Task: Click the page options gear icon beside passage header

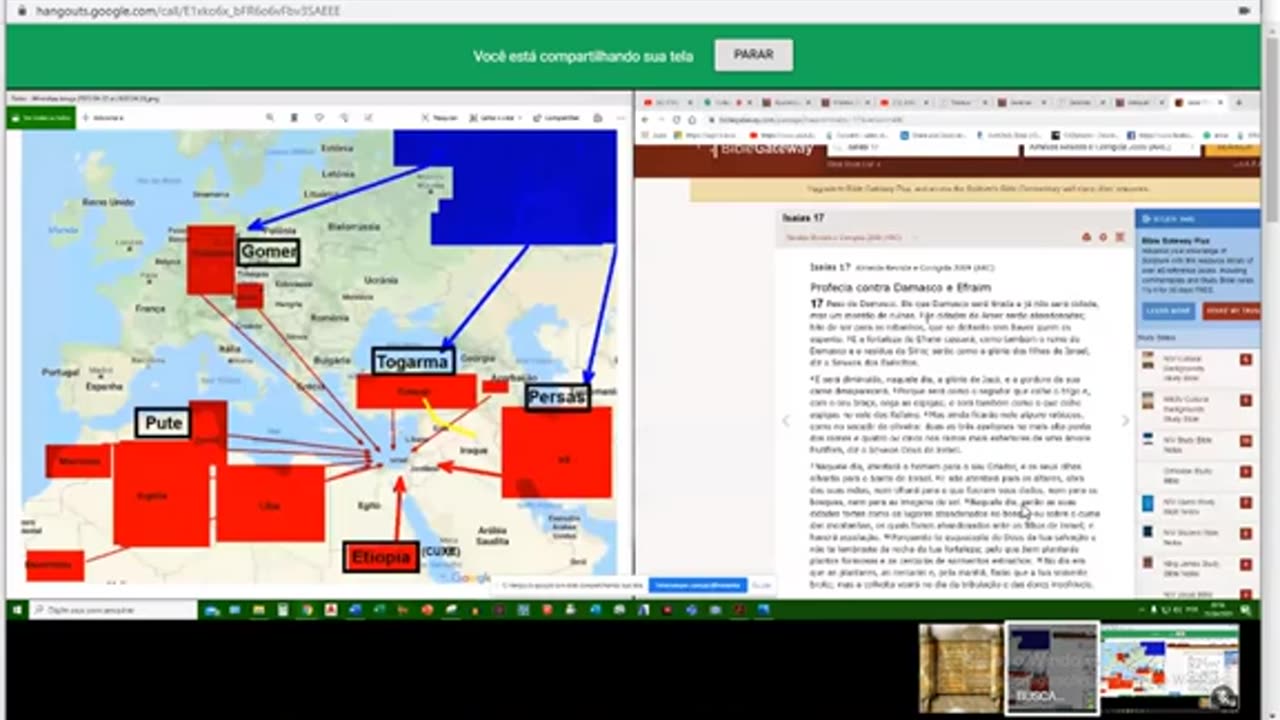Action: (x=1103, y=237)
